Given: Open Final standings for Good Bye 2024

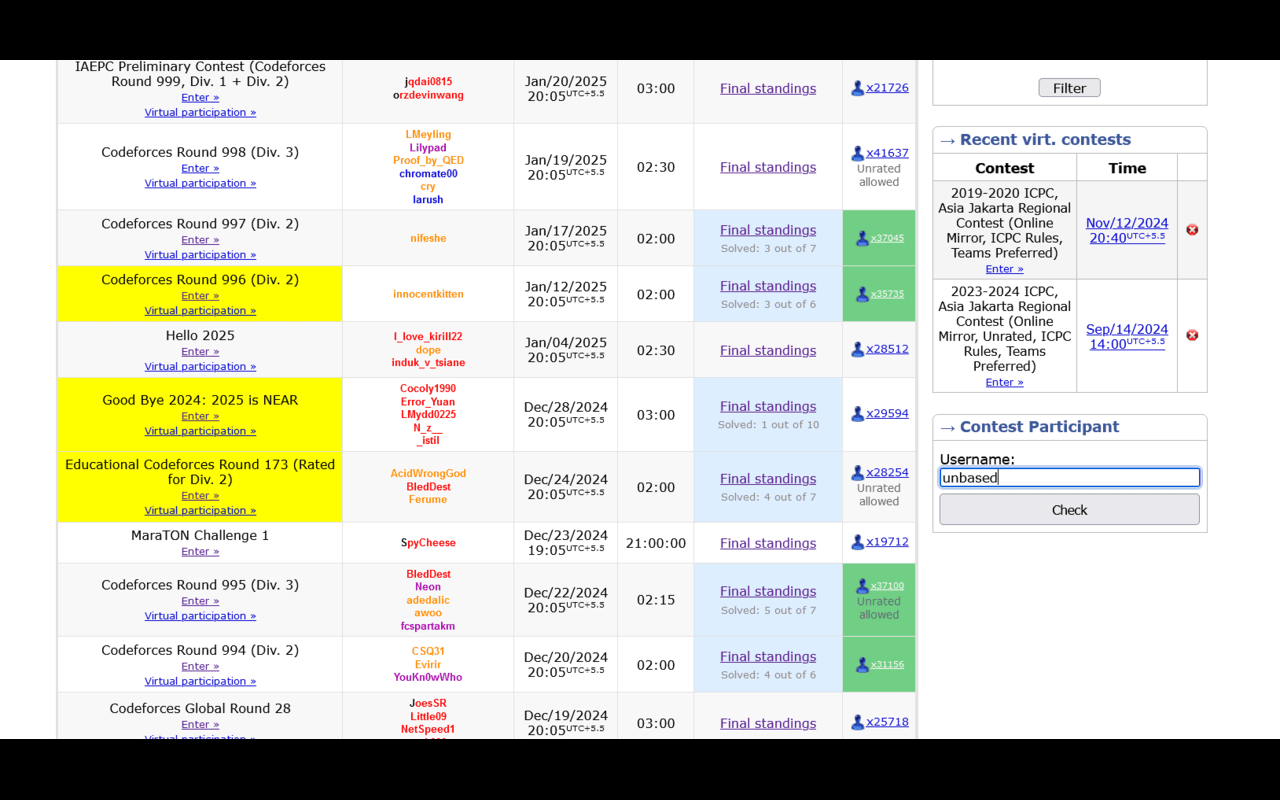Looking at the screenshot, I should 768,406.
